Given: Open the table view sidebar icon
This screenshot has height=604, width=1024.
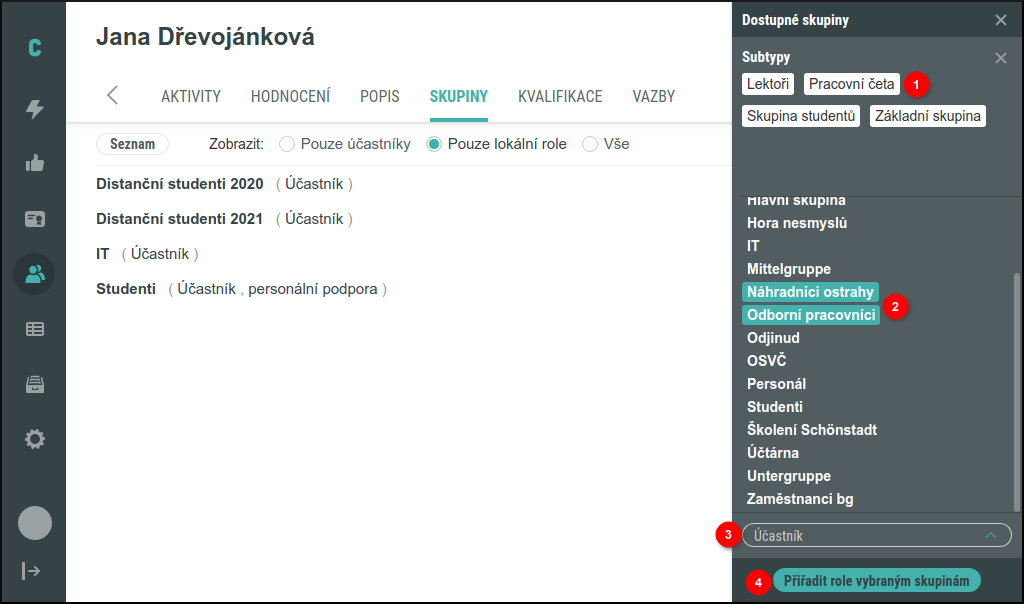Looking at the screenshot, I should [33, 328].
